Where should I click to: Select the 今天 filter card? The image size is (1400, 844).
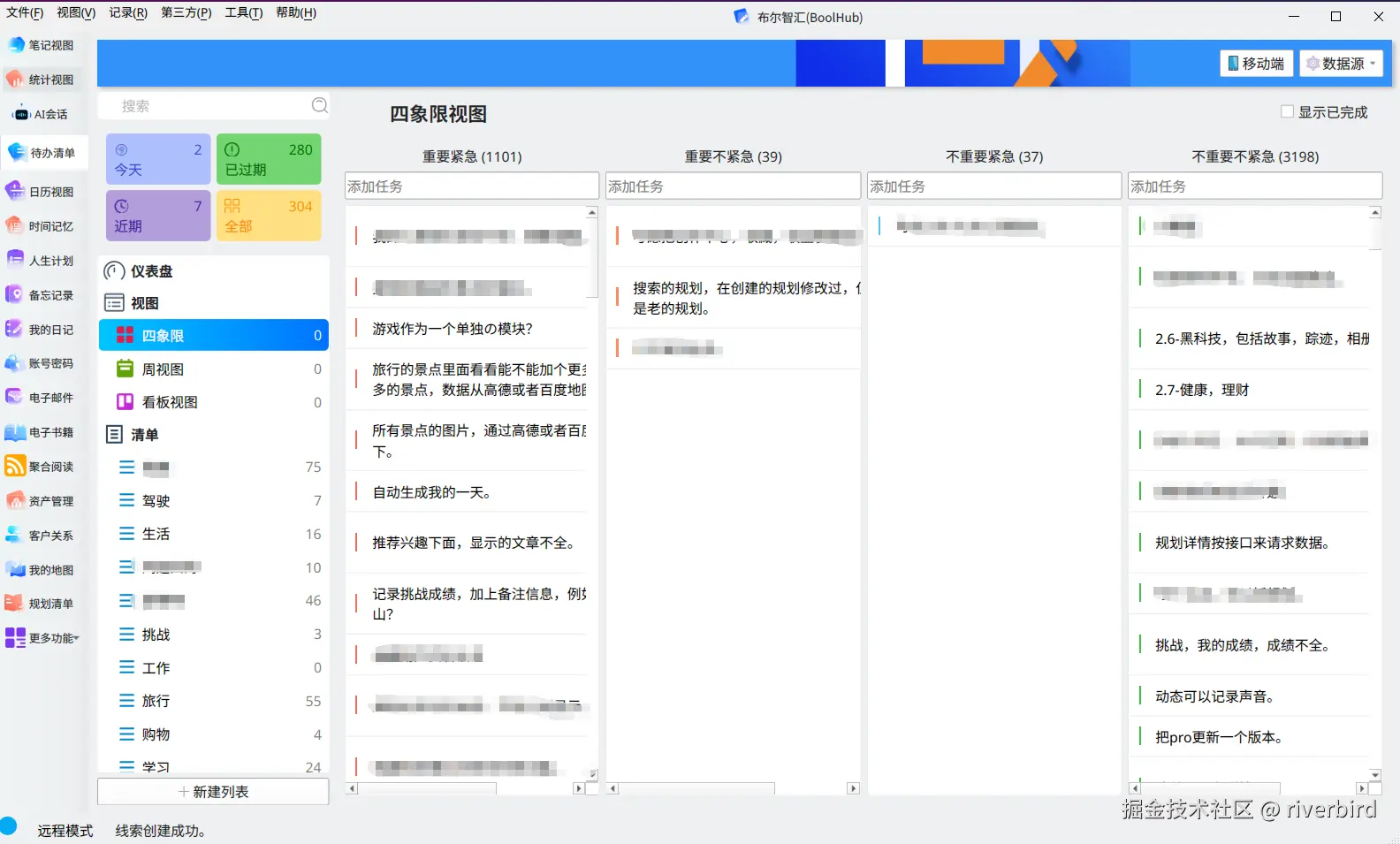pos(158,159)
